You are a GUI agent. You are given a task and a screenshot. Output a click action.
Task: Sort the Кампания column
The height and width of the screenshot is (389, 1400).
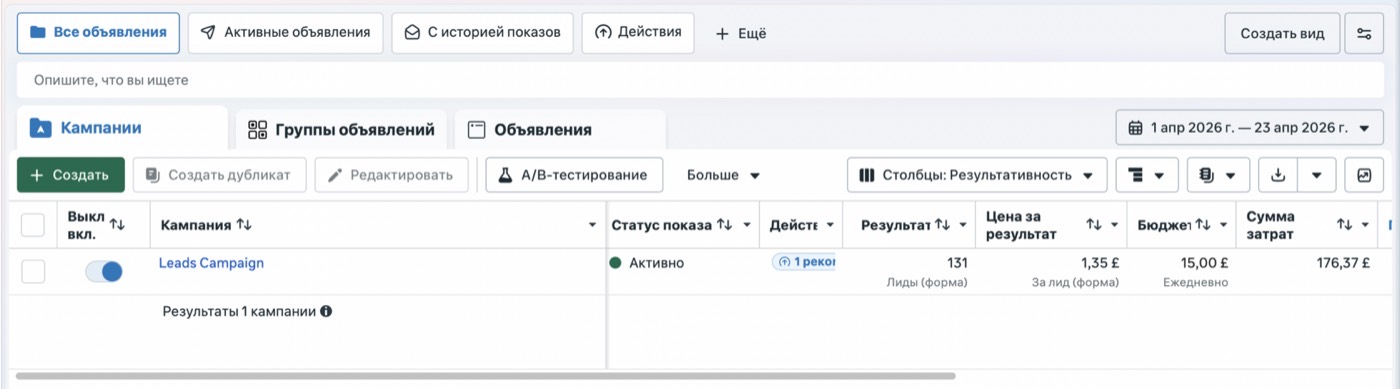(244, 225)
